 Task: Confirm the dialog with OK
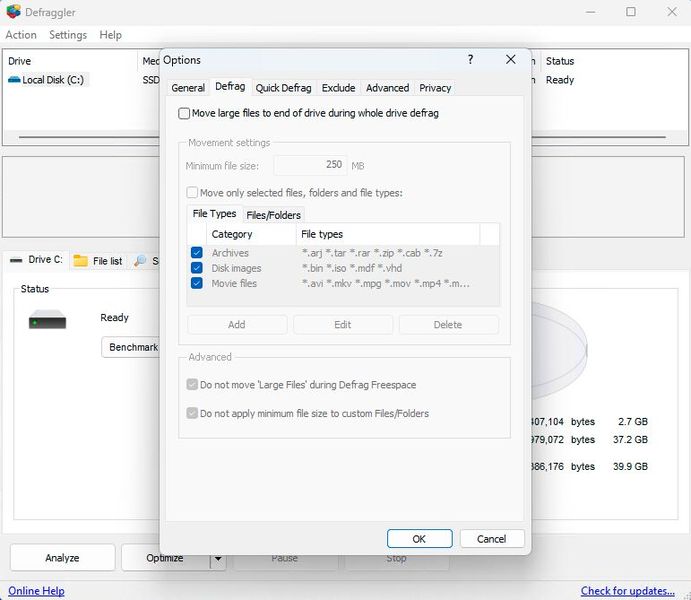click(x=420, y=539)
